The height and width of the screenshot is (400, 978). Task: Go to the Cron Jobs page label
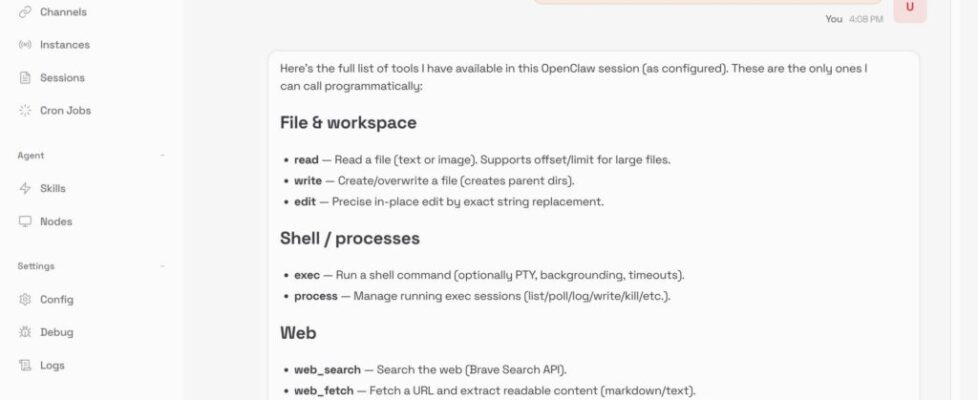click(66, 111)
